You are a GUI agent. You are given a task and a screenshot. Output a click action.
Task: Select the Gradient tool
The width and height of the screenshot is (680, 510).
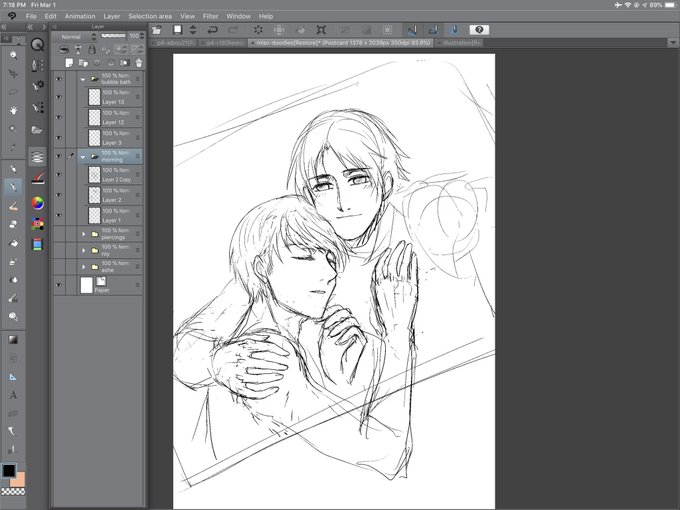click(13, 340)
